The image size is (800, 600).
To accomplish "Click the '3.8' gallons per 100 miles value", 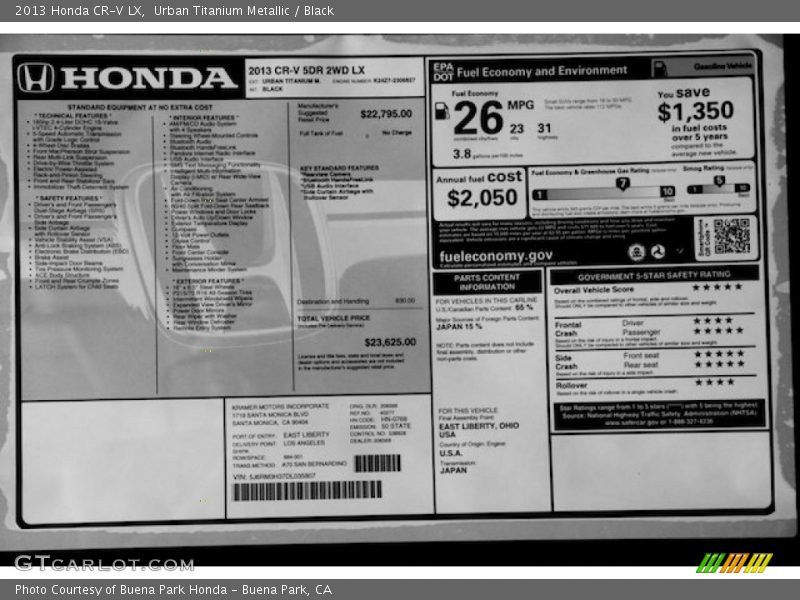I will 462,154.
